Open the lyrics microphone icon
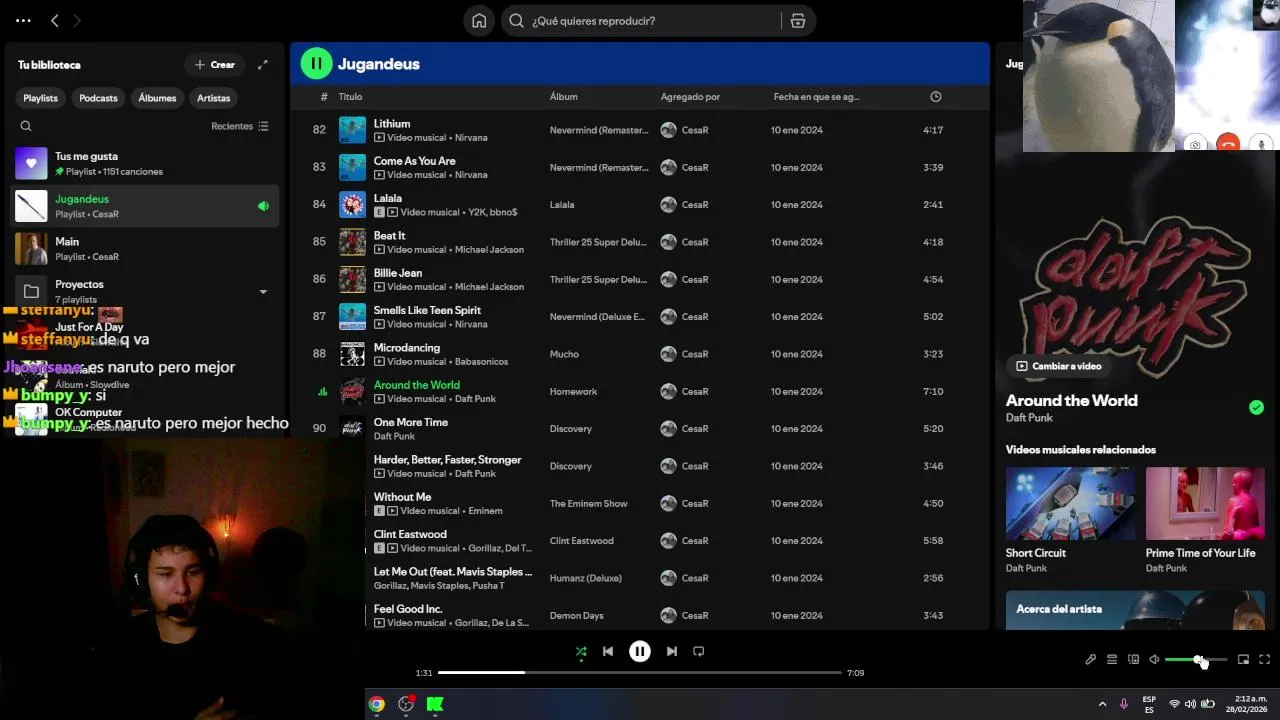Viewport: 1280px width, 720px height. (x=1091, y=659)
